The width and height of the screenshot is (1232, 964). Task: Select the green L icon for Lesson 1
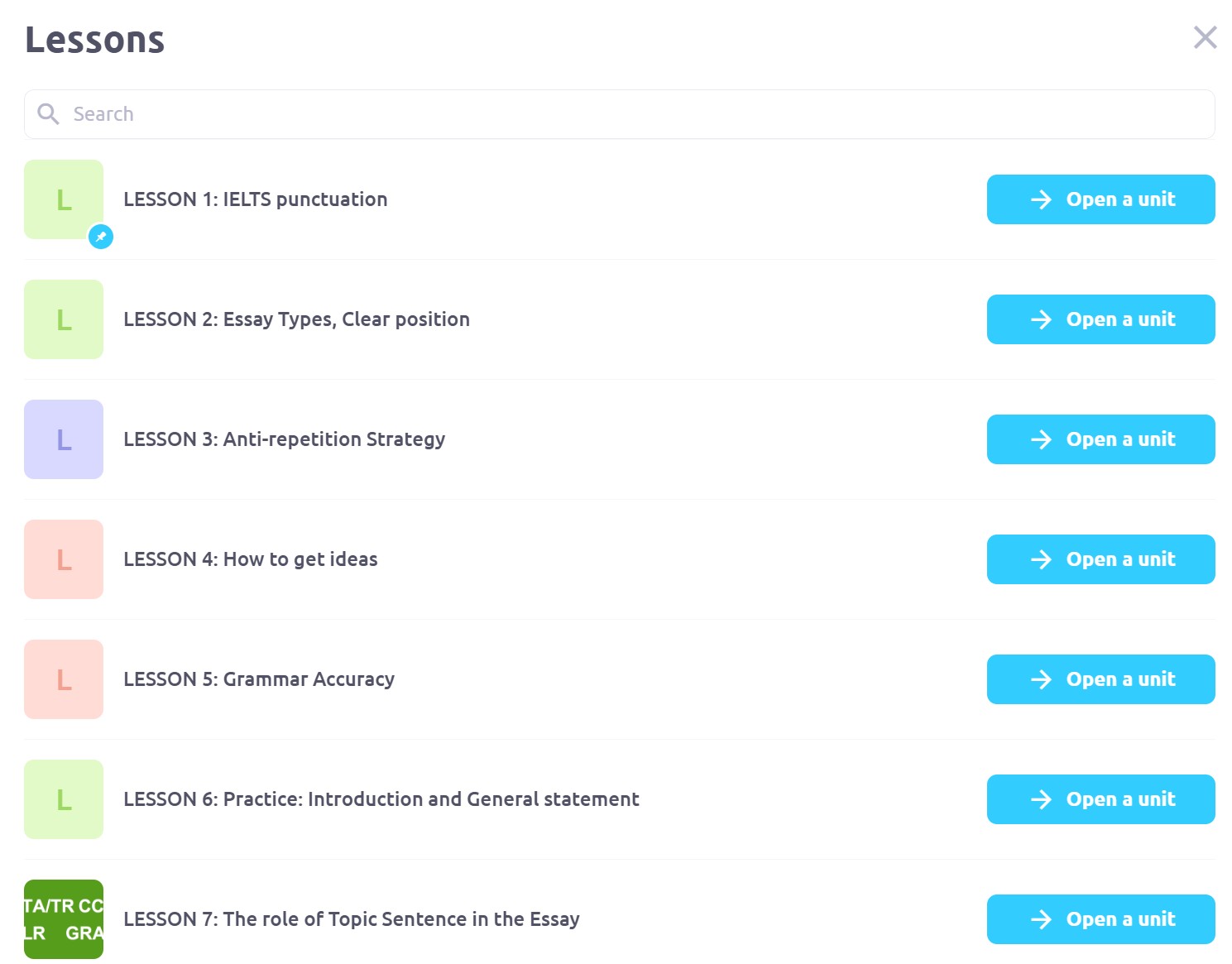click(64, 199)
